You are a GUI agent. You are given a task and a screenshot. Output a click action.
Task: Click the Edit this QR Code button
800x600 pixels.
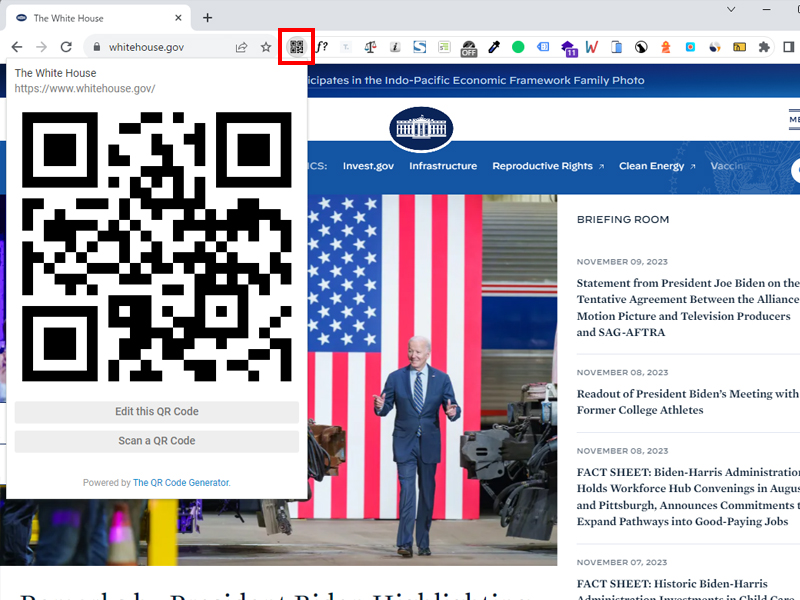[x=157, y=412]
